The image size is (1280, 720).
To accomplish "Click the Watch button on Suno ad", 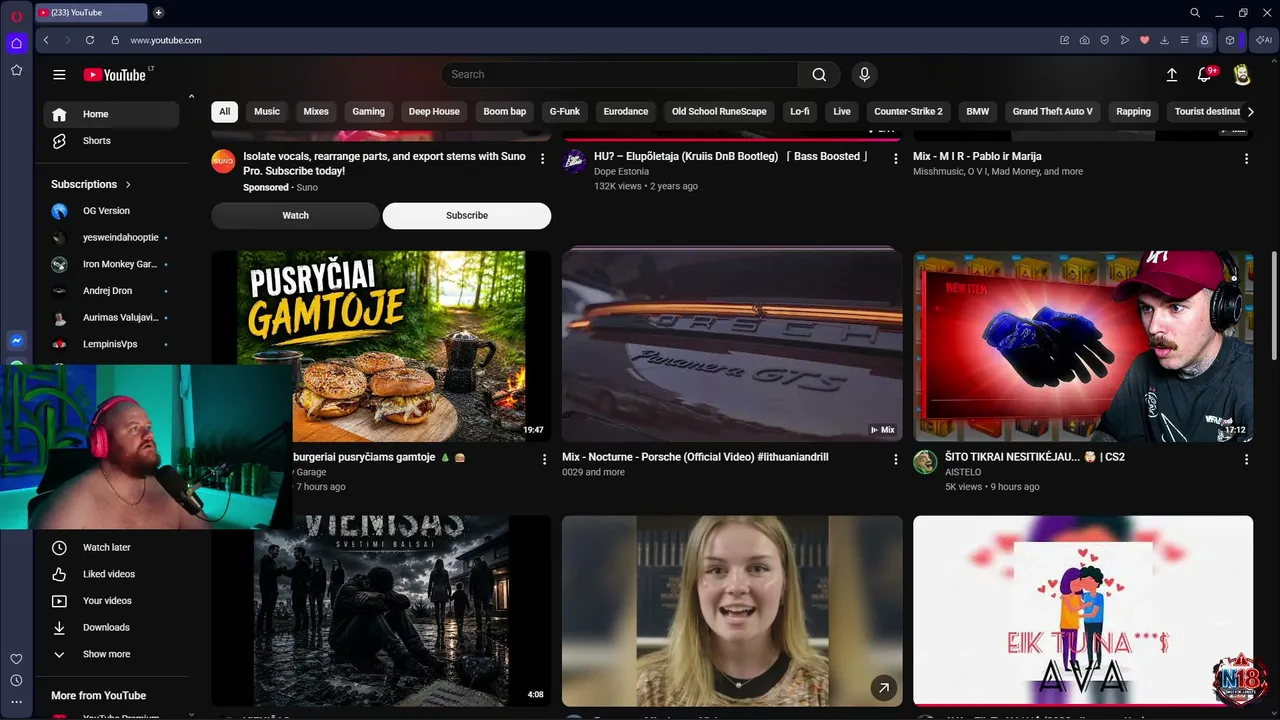I will click(x=295, y=215).
